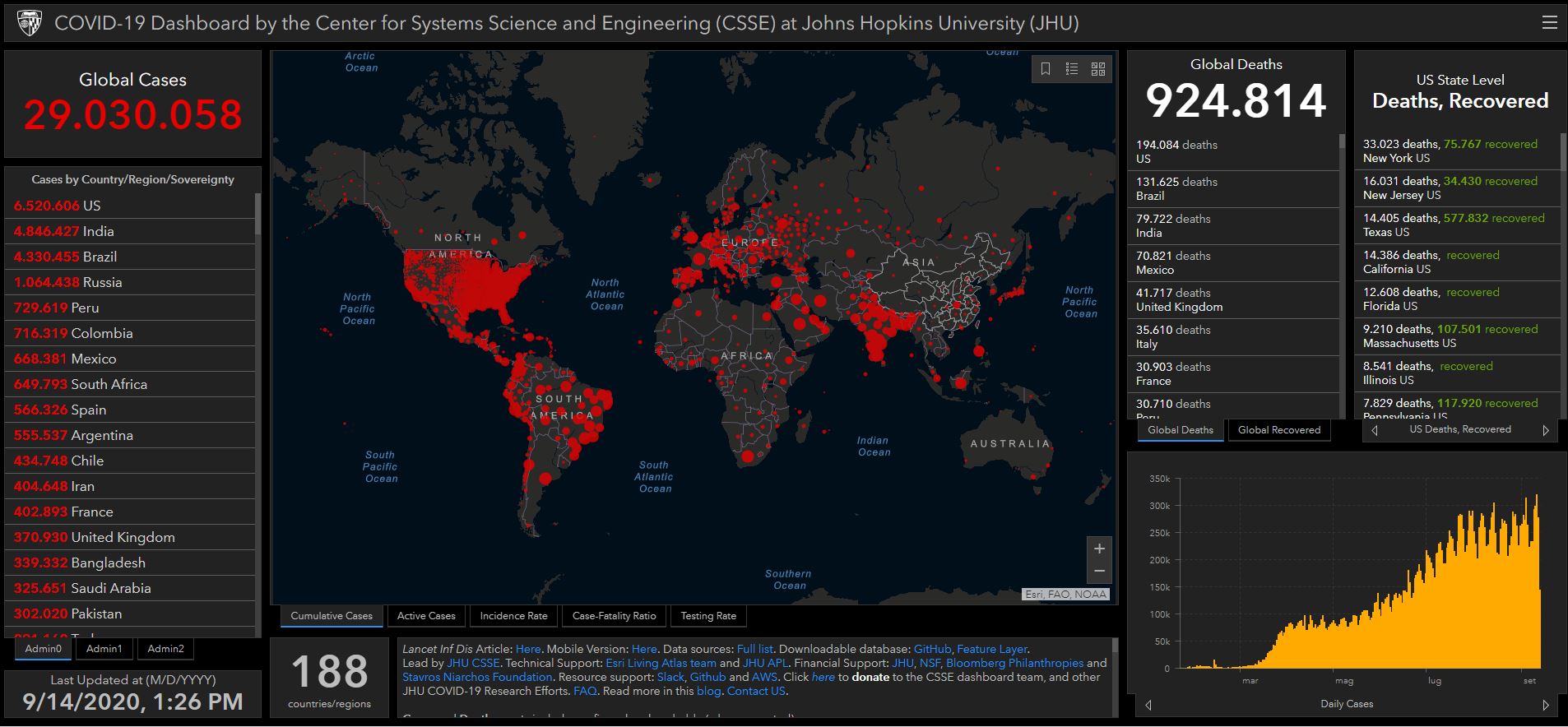Show previous chart left of Daily Cases

pyautogui.click(x=1148, y=705)
